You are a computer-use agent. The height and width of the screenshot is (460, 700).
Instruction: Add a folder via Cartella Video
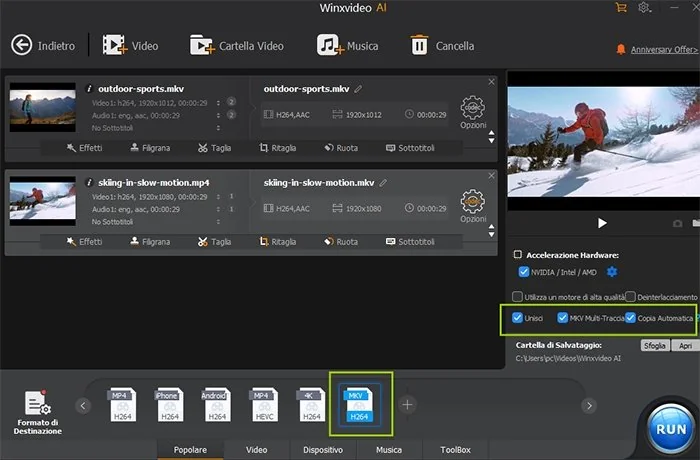click(x=202, y=45)
